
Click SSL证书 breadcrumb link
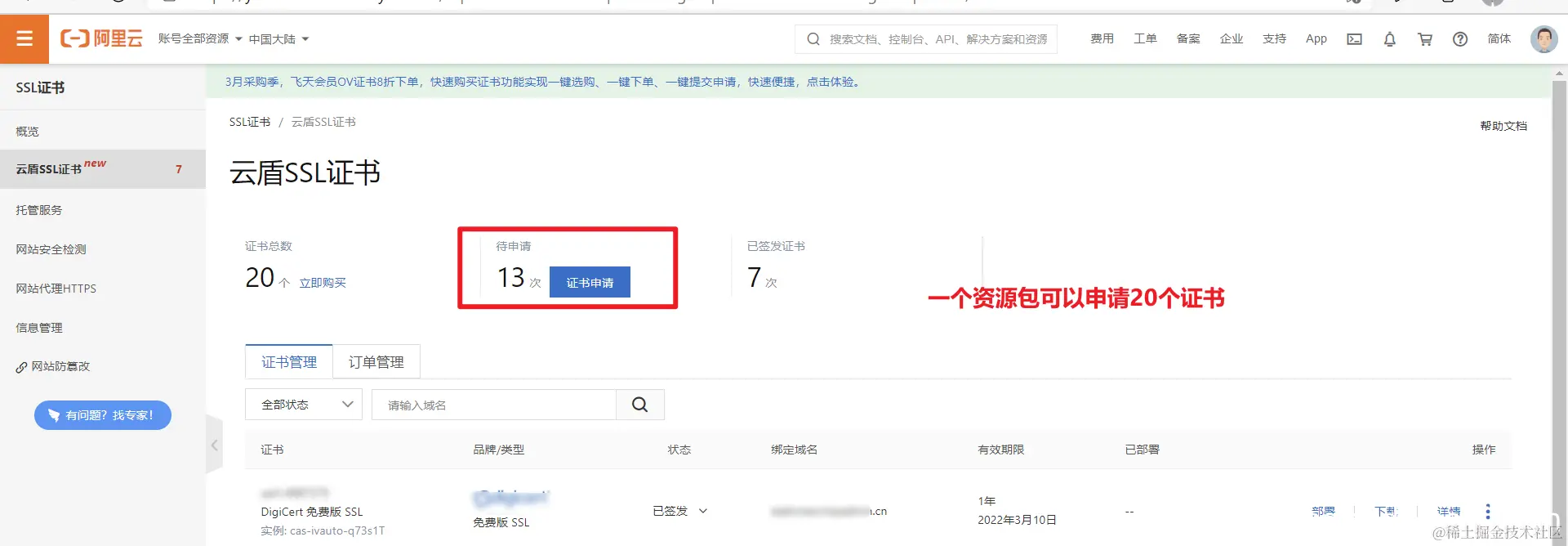pyautogui.click(x=250, y=122)
